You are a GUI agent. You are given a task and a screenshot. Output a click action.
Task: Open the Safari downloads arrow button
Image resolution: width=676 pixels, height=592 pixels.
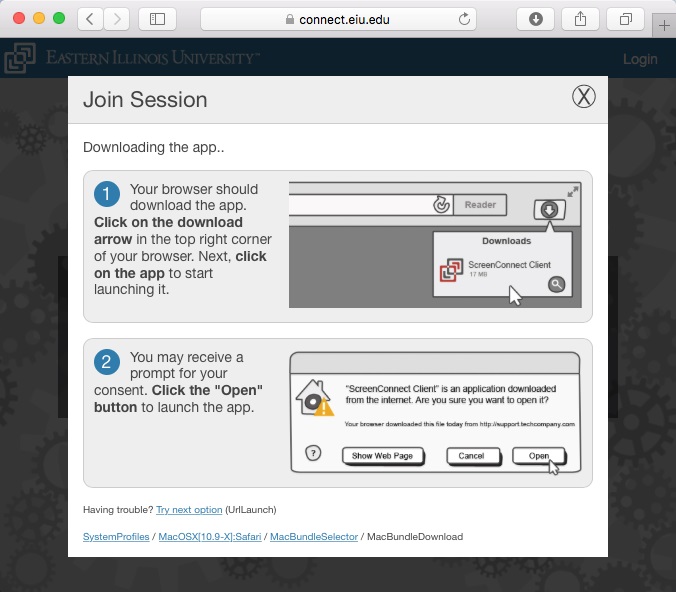point(536,19)
